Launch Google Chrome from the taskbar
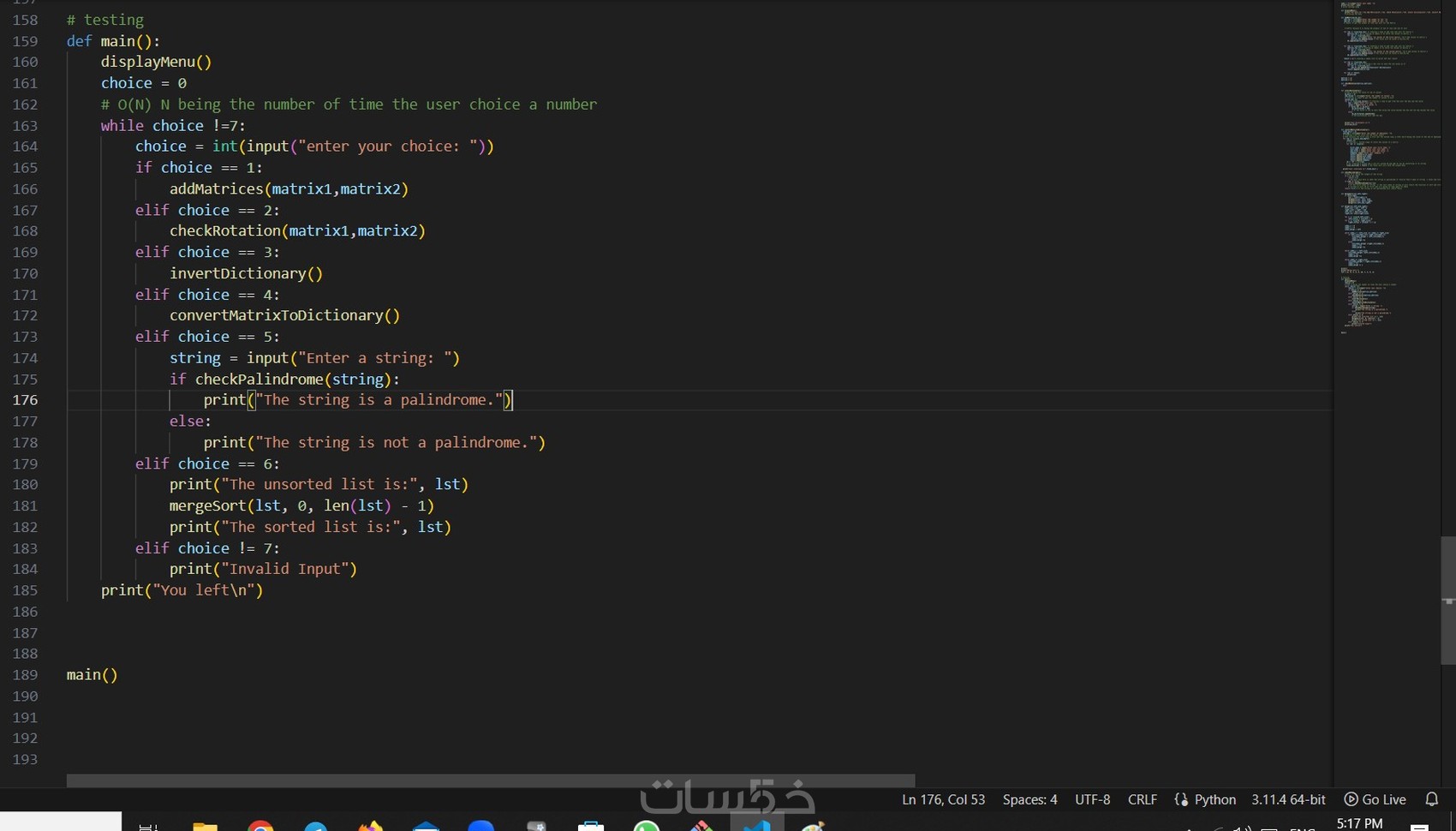The width and height of the screenshot is (1456, 831). point(261,827)
